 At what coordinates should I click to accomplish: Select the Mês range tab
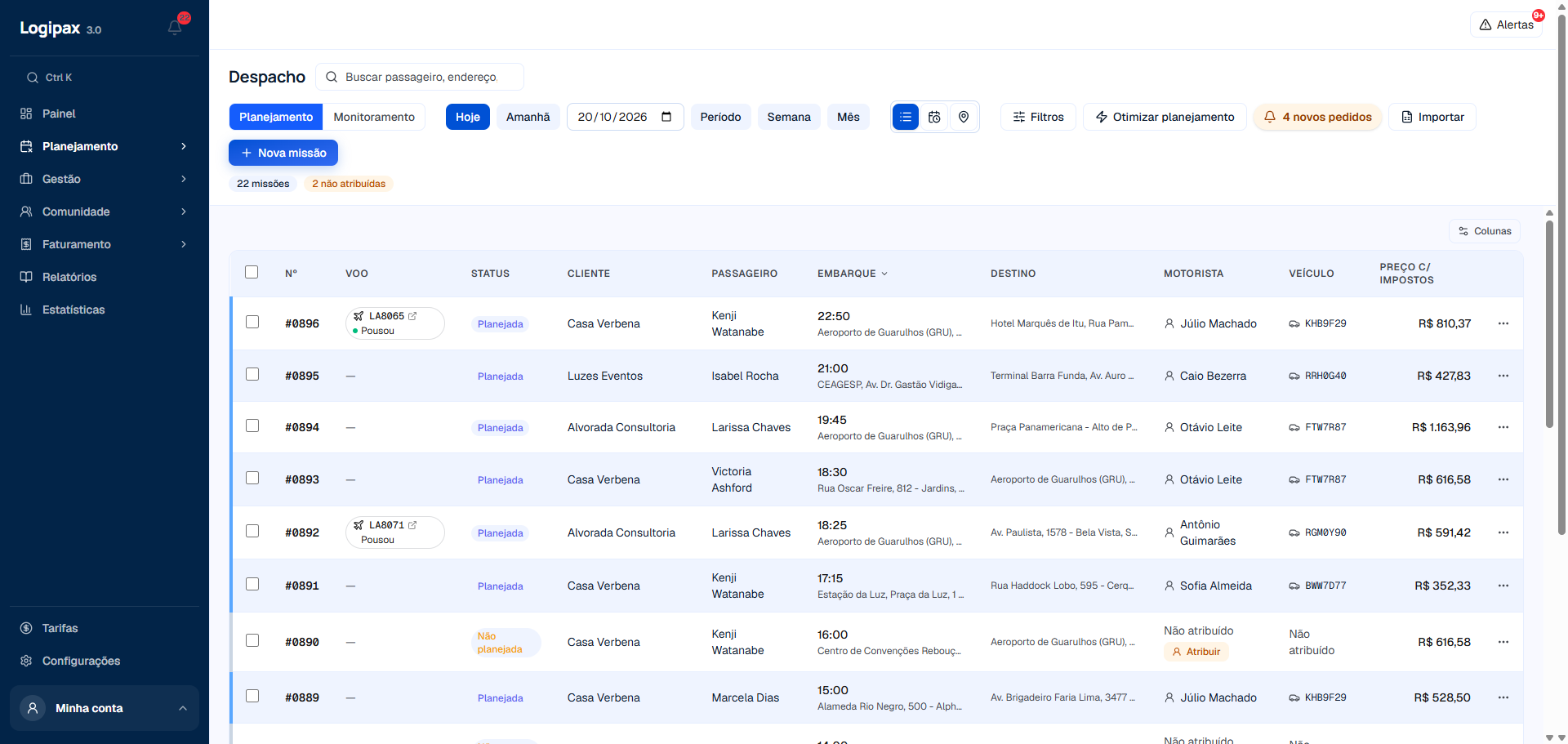click(x=849, y=117)
